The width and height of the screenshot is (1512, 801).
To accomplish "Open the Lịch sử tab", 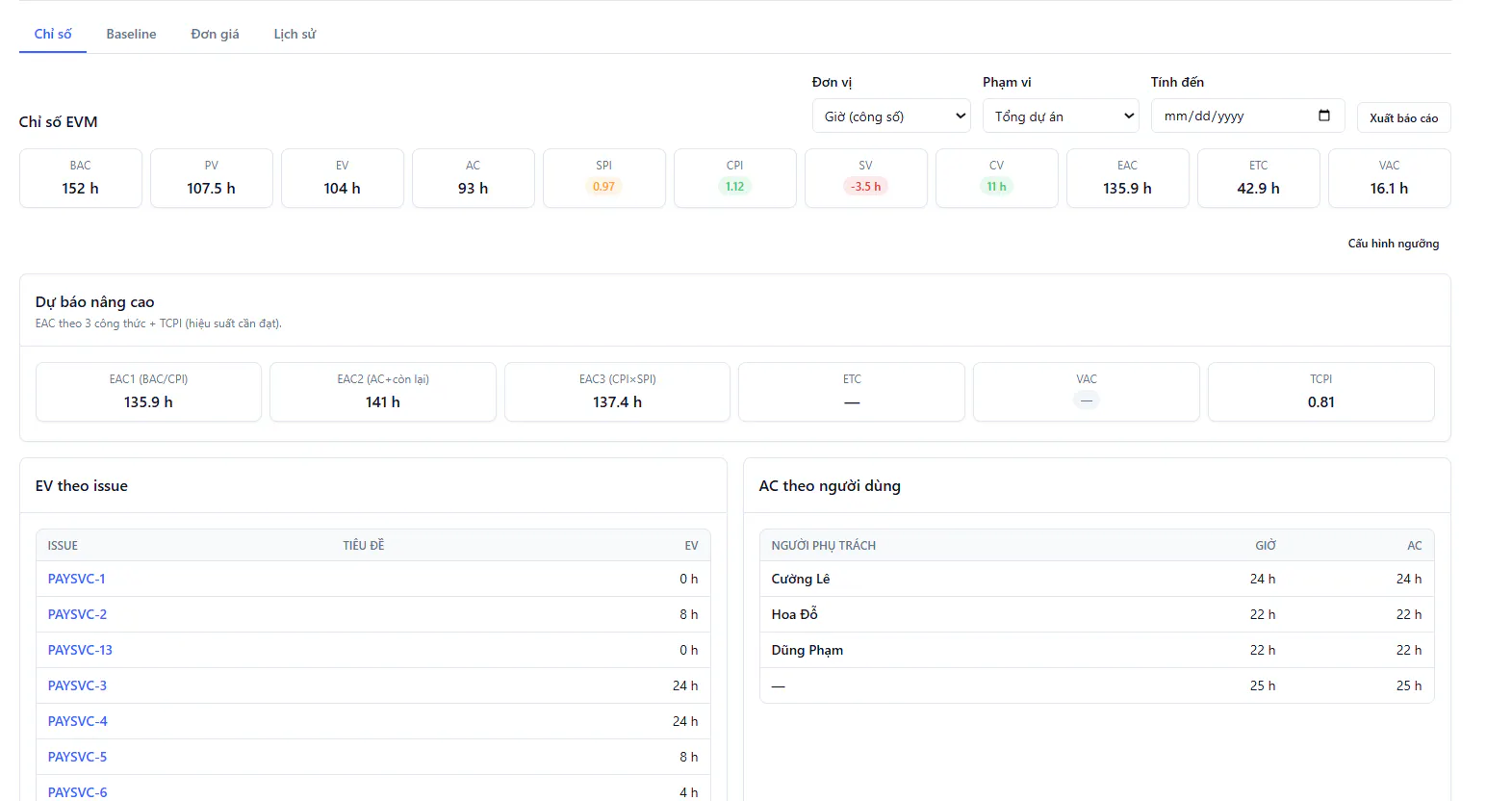I will pyautogui.click(x=295, y=34).
